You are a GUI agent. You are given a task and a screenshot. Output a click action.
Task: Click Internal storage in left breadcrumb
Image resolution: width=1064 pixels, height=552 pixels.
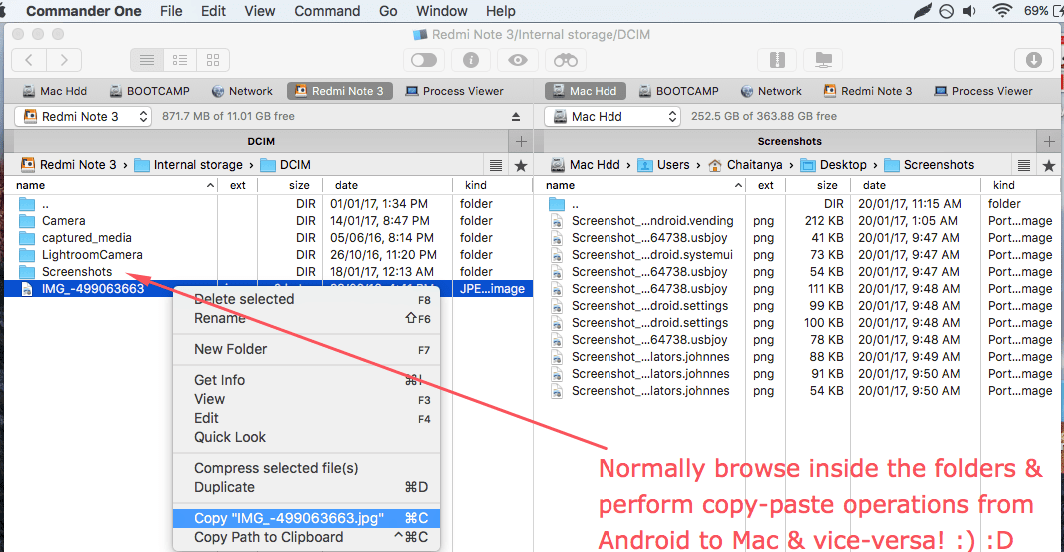pos(189,165)
